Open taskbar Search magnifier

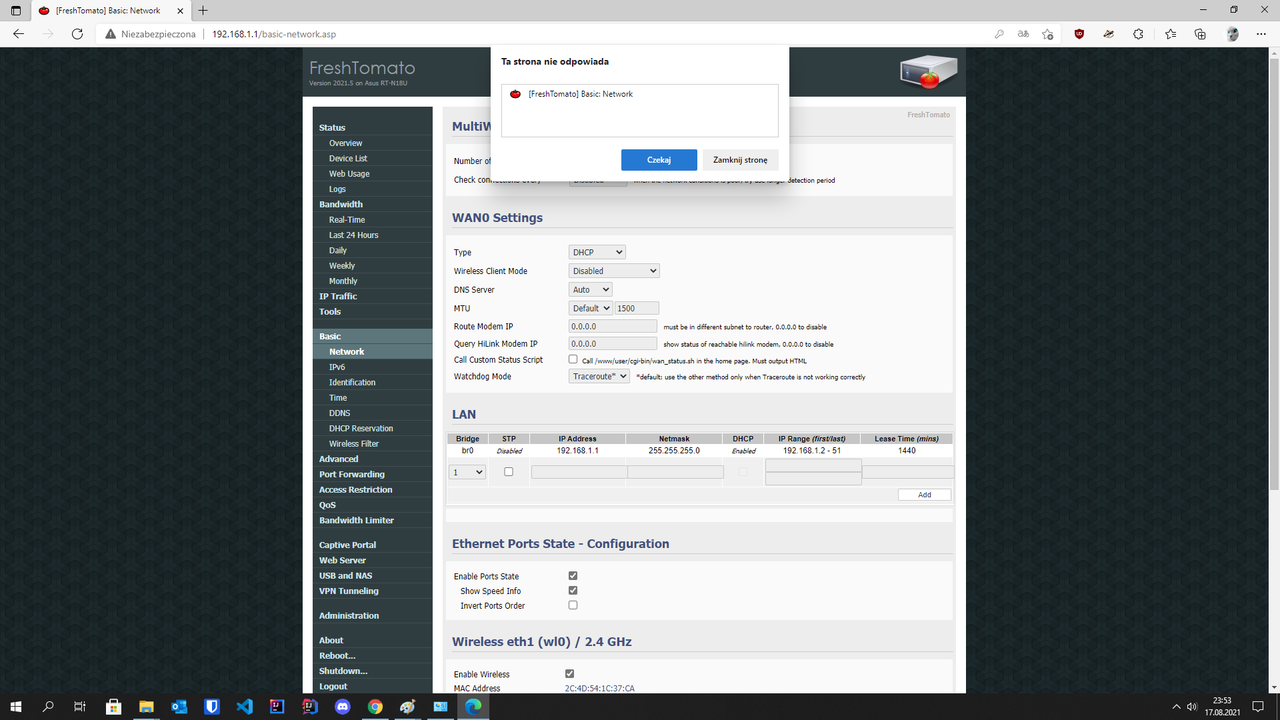click(x=48, y=706)
